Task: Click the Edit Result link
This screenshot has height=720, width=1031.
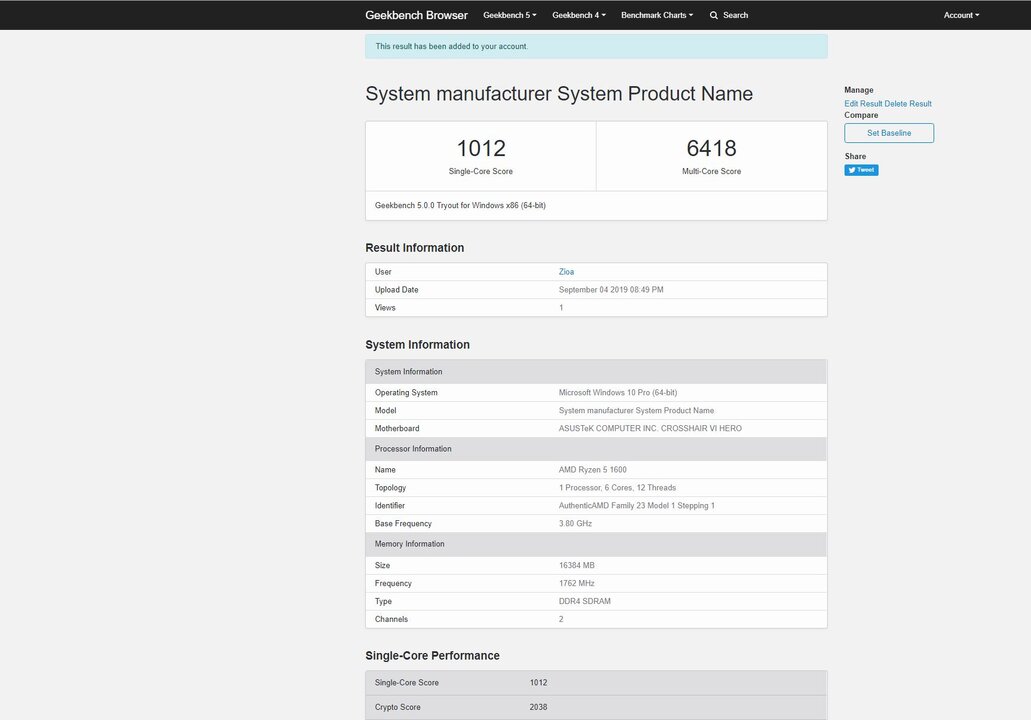Action: [863, 103]
